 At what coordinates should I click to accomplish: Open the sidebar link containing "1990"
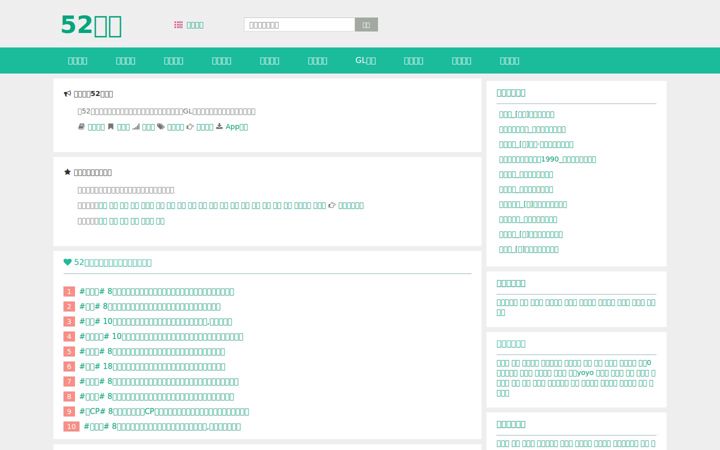547,159
